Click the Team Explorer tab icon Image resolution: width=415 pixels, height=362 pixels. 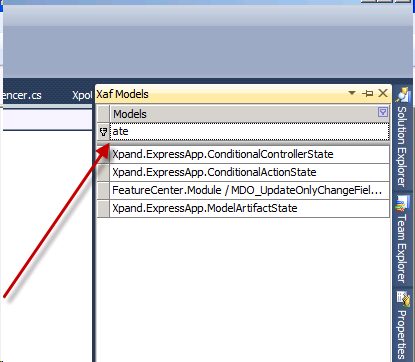402,203
